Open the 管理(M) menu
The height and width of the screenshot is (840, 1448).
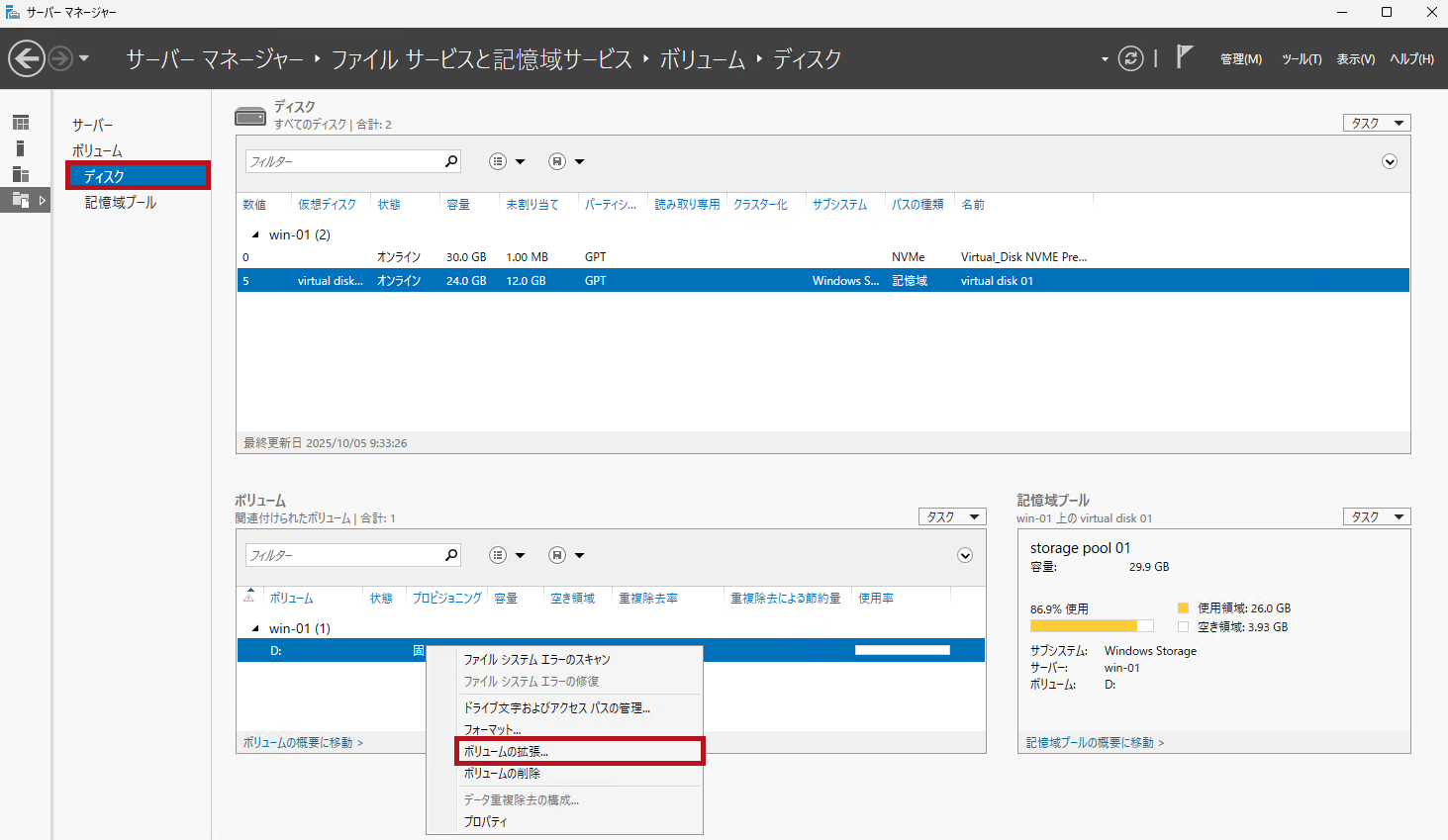1240,59
